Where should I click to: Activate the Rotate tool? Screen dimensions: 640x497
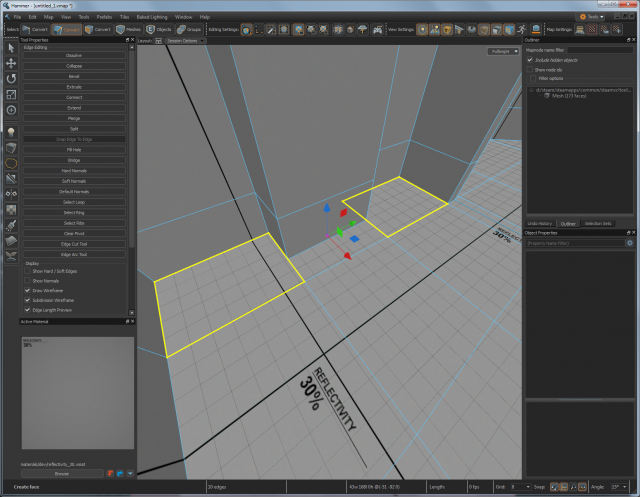click(x=11, y=79)
